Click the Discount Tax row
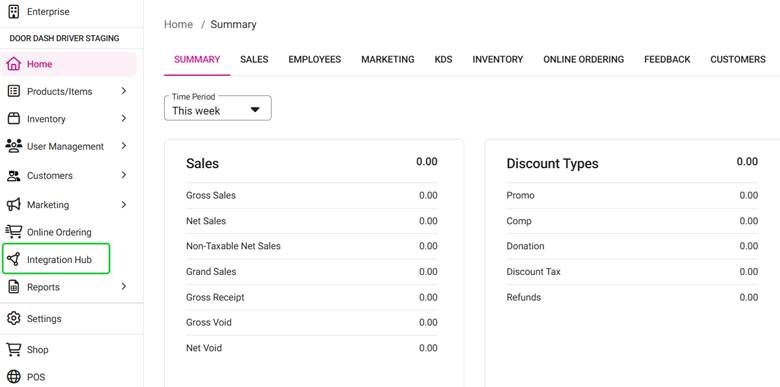 [x=632, y=272]
